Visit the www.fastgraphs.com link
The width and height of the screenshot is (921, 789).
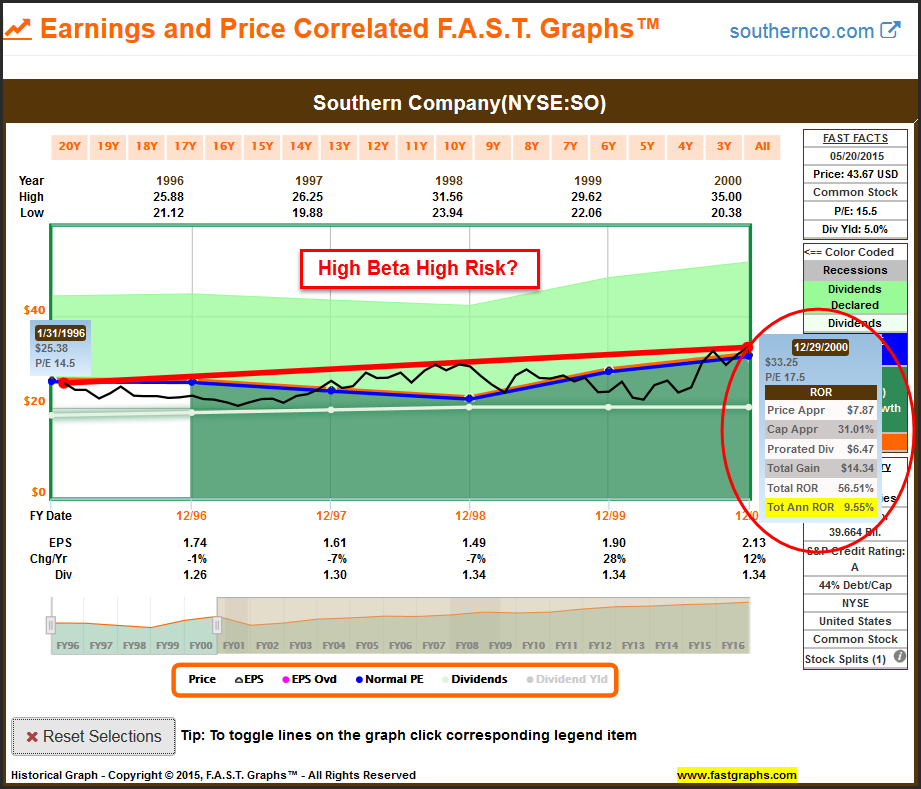(736, 775)
